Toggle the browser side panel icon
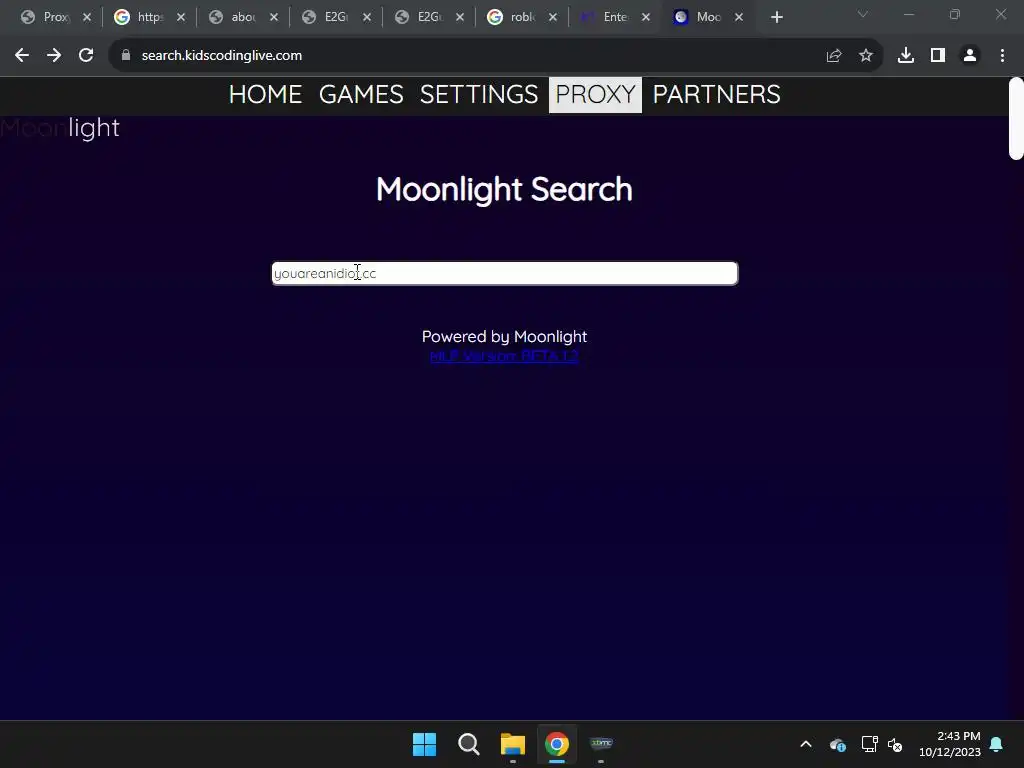1024x768 pixels. coord(938,56)
